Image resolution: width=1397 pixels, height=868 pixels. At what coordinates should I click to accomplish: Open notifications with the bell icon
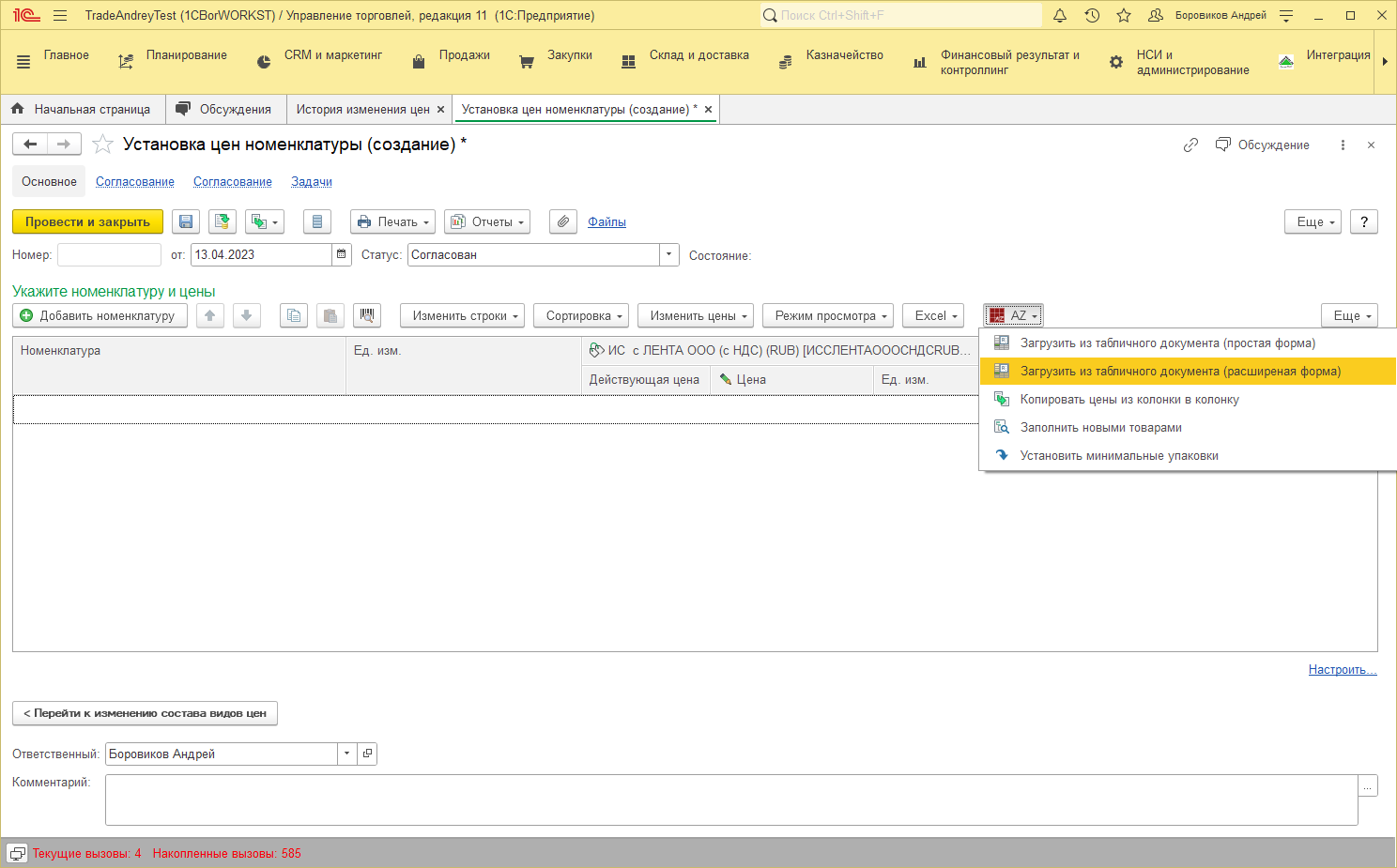tap(1060, 16)
